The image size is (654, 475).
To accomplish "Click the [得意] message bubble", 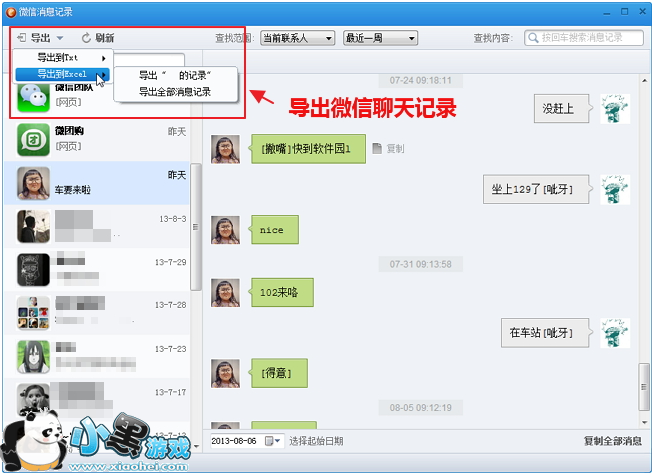I will click(279, 373).
